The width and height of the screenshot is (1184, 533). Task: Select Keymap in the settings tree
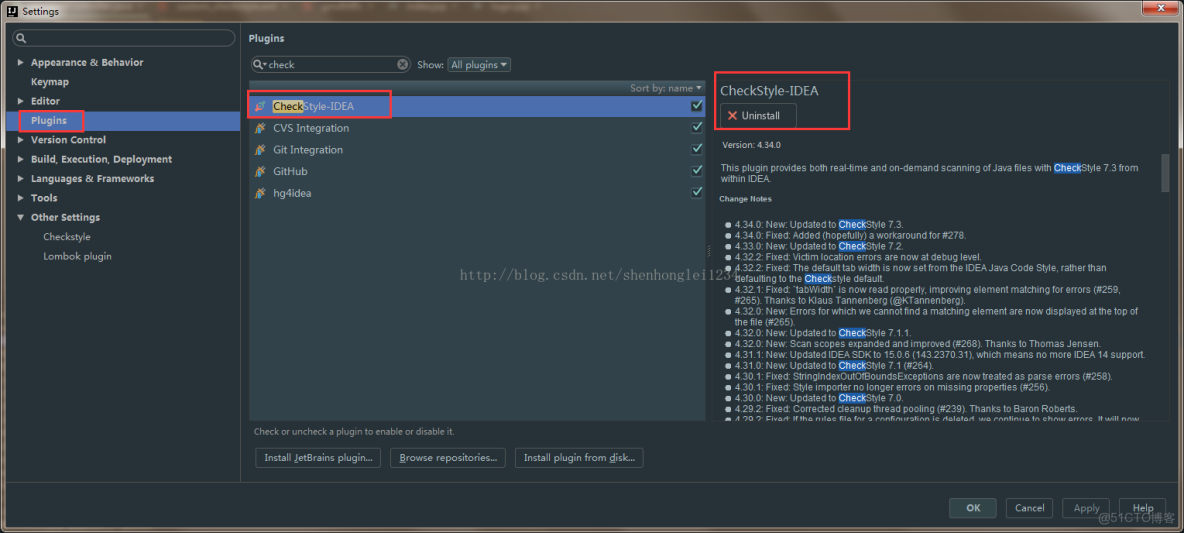click(x=50, y=82)
